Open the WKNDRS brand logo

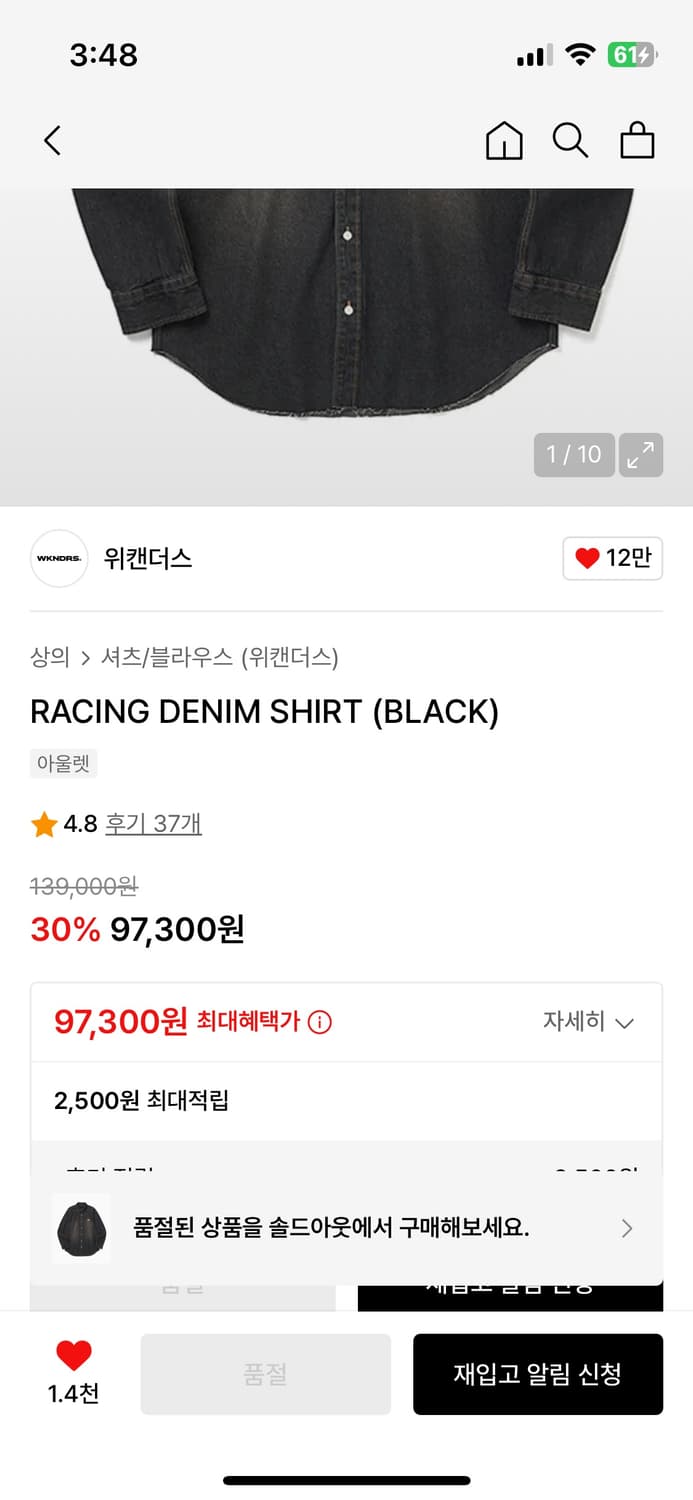click(58, 559)
